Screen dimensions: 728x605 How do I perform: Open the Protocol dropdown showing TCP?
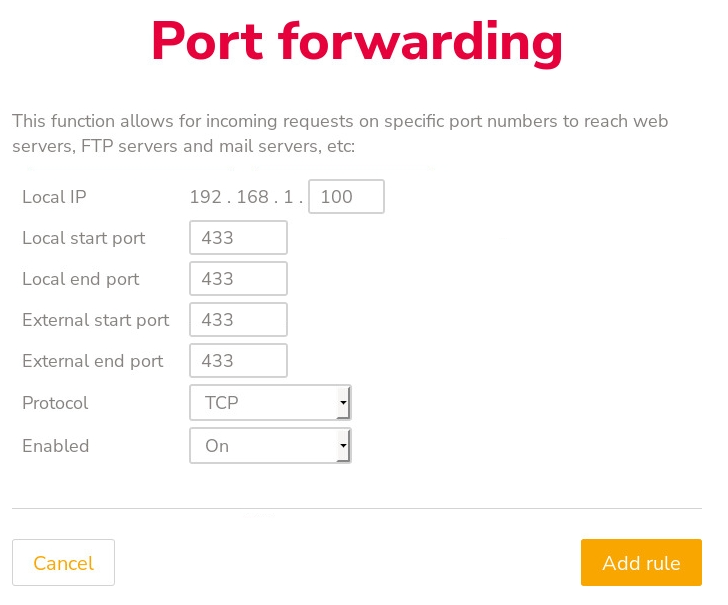point(264,403)
